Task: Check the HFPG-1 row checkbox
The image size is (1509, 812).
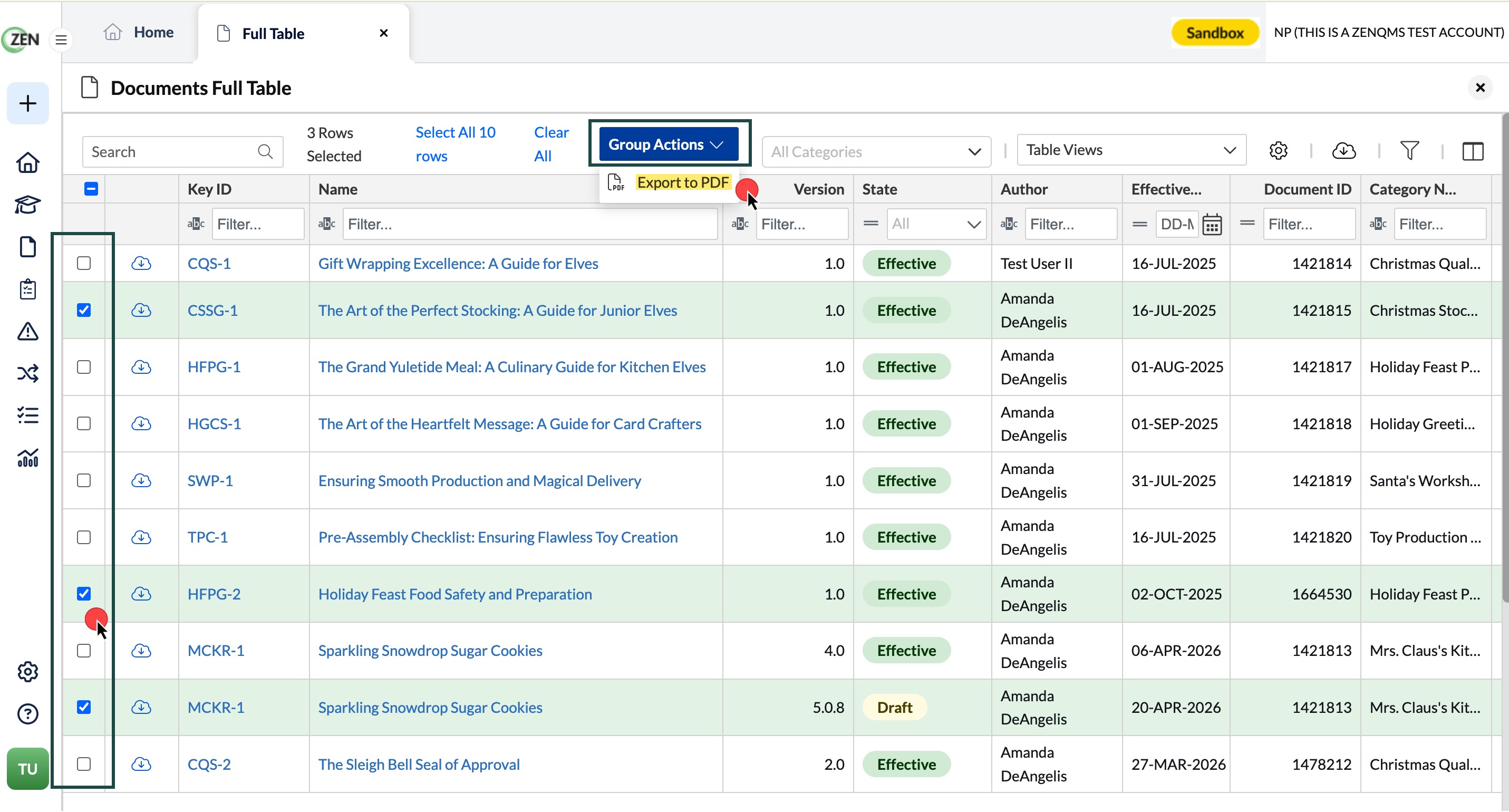Action: [x=84, y=368]
